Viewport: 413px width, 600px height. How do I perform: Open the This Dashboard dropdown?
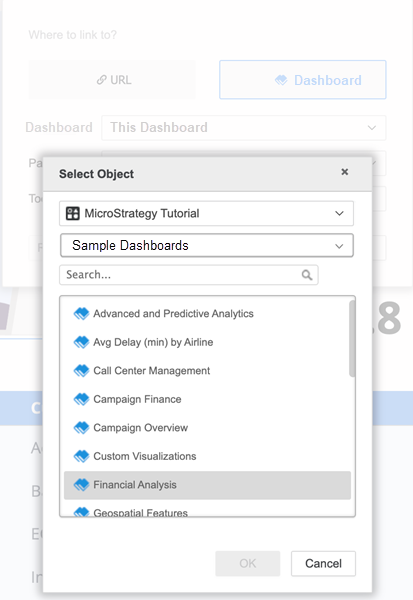coord(243,127)
